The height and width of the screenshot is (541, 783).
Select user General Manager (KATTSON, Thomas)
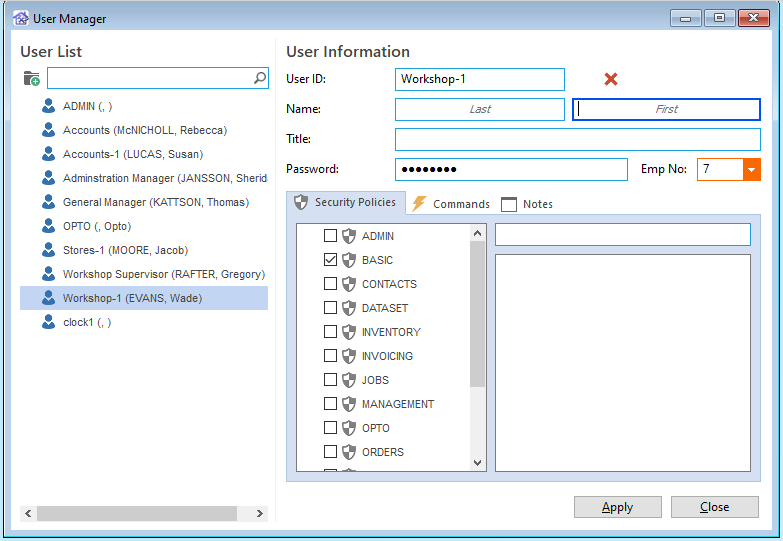point(155,202)
